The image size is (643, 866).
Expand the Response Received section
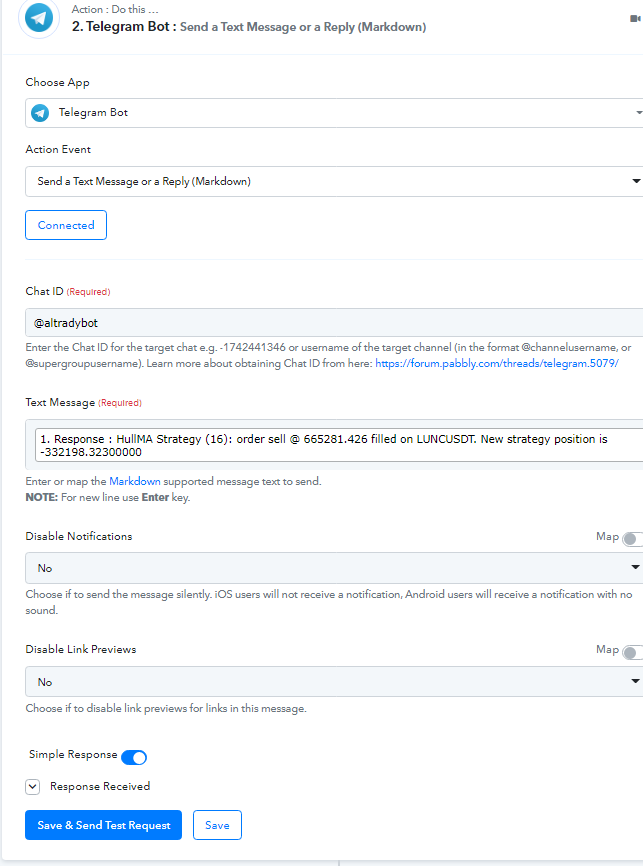[33, 787]
